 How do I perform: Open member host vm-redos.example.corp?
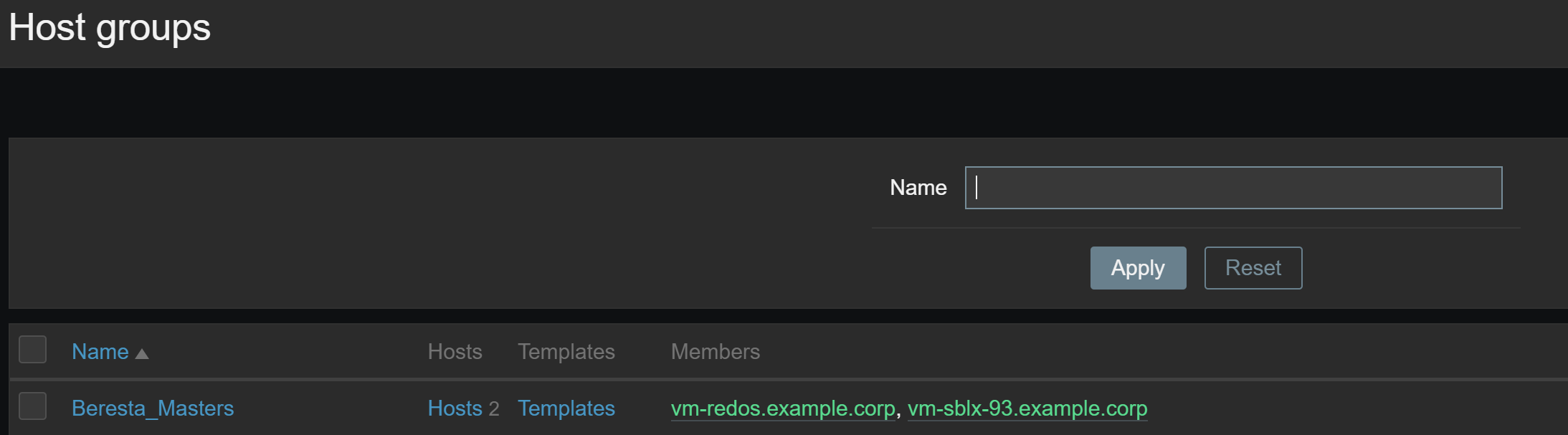tap(783, 408)
